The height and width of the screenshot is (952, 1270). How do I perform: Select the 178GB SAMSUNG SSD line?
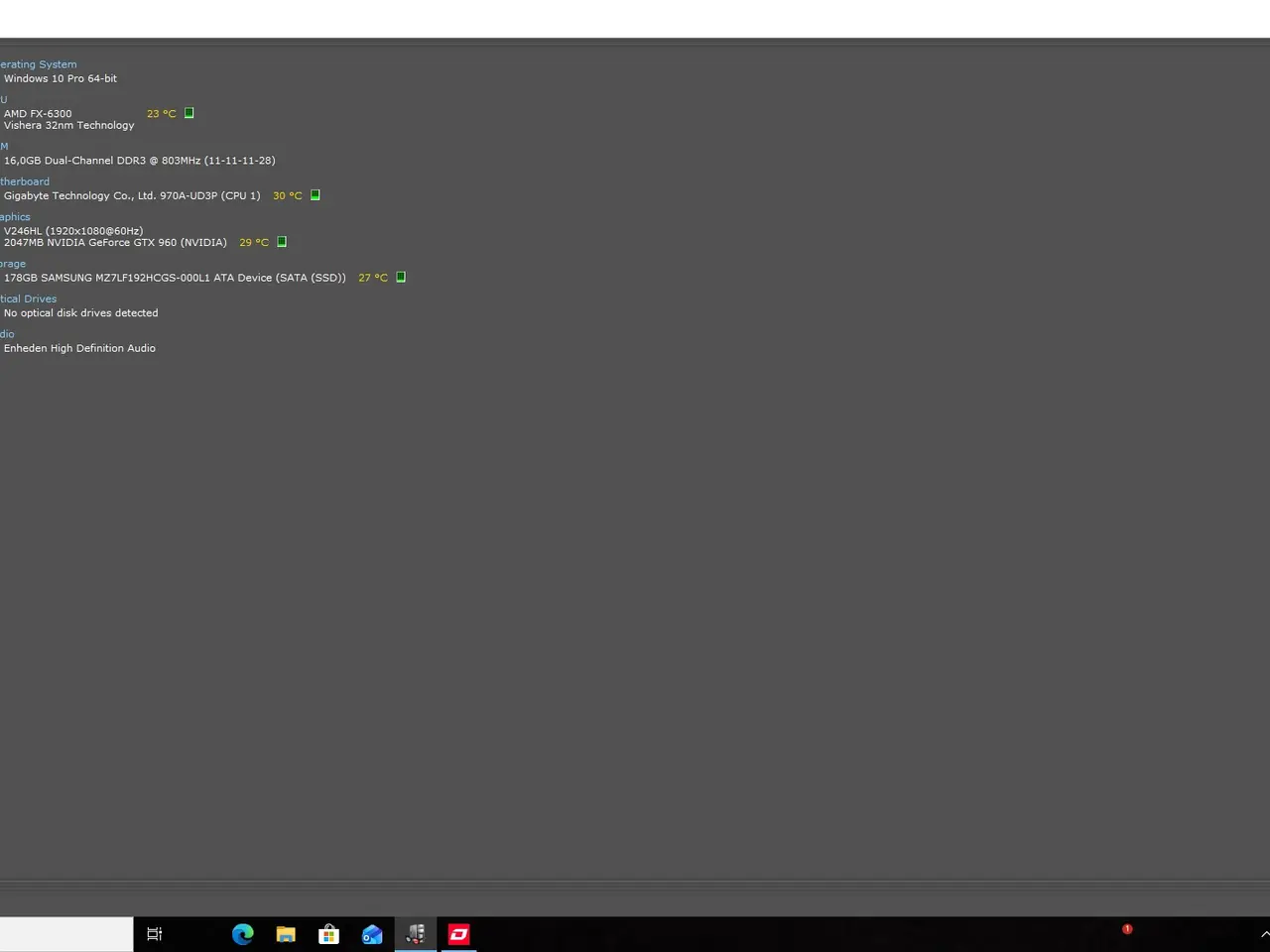pyautogui.click(x=175, y=279)
